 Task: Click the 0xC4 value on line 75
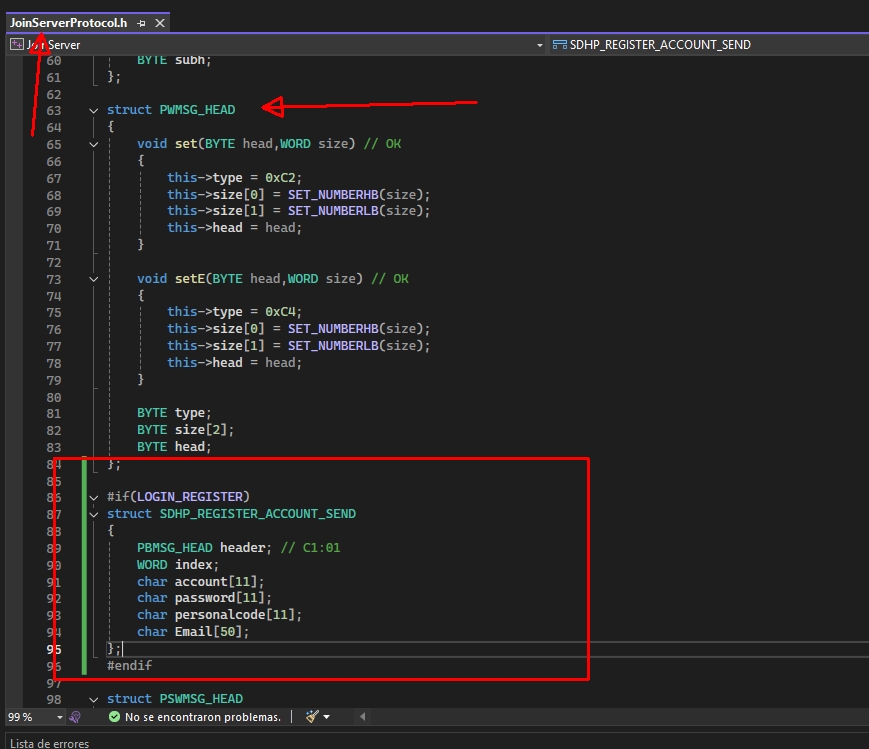click(282, 312)
